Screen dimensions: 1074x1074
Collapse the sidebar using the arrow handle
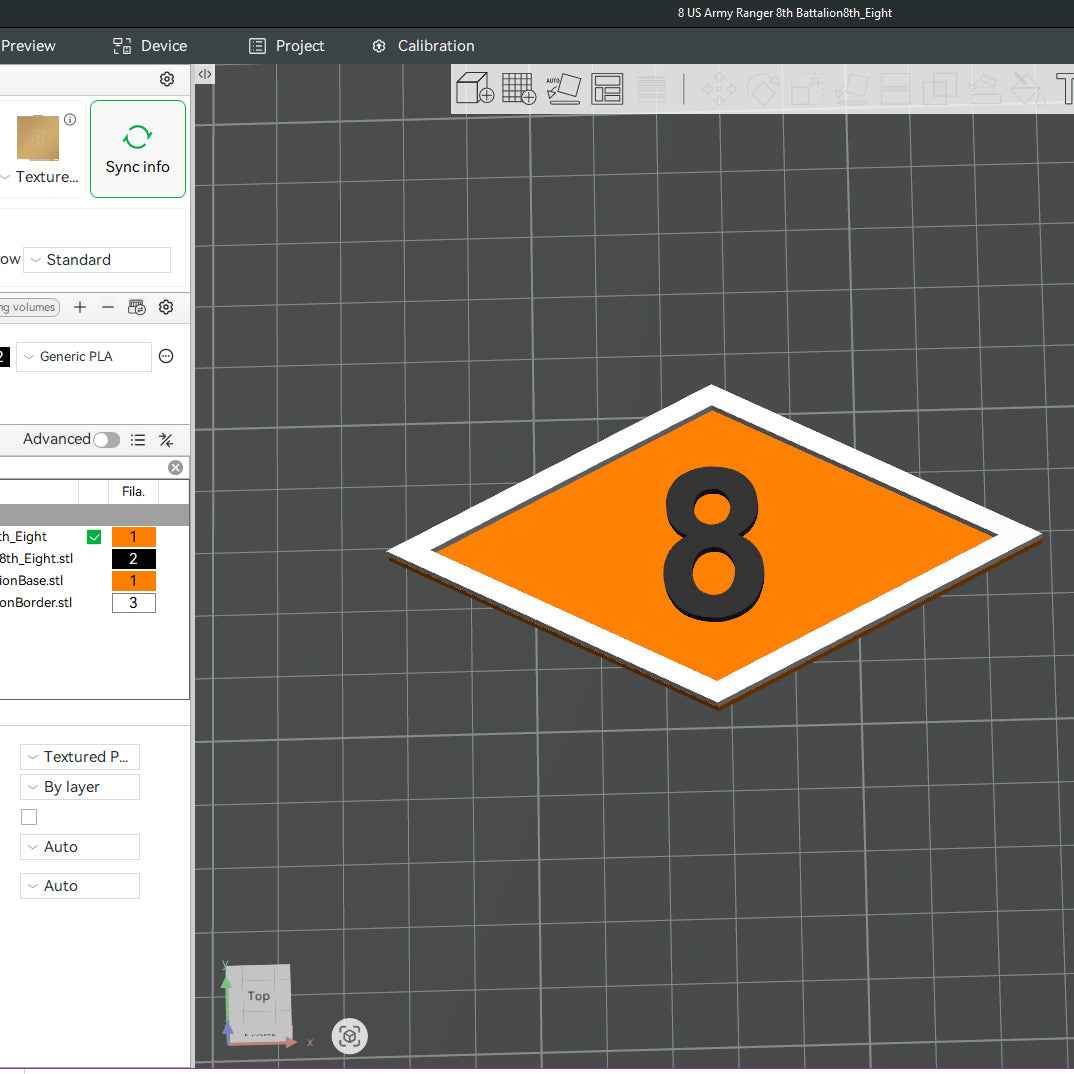click(204, 74)
